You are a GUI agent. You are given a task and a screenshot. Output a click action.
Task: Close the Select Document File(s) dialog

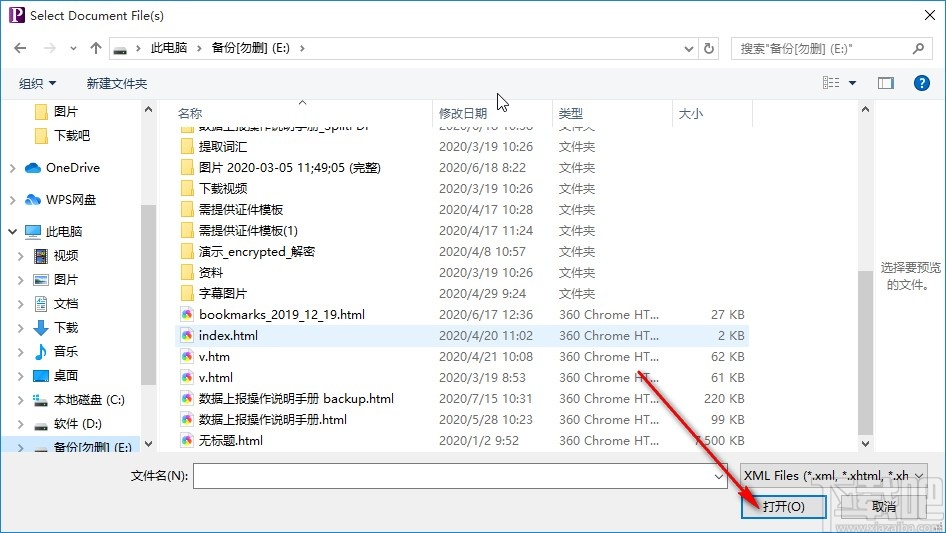[930, 15]
